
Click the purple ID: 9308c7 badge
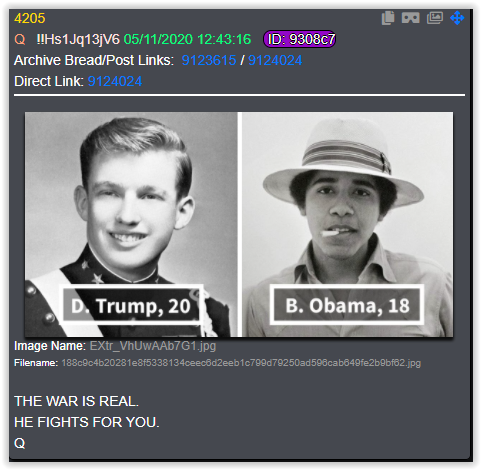point(299,39)
